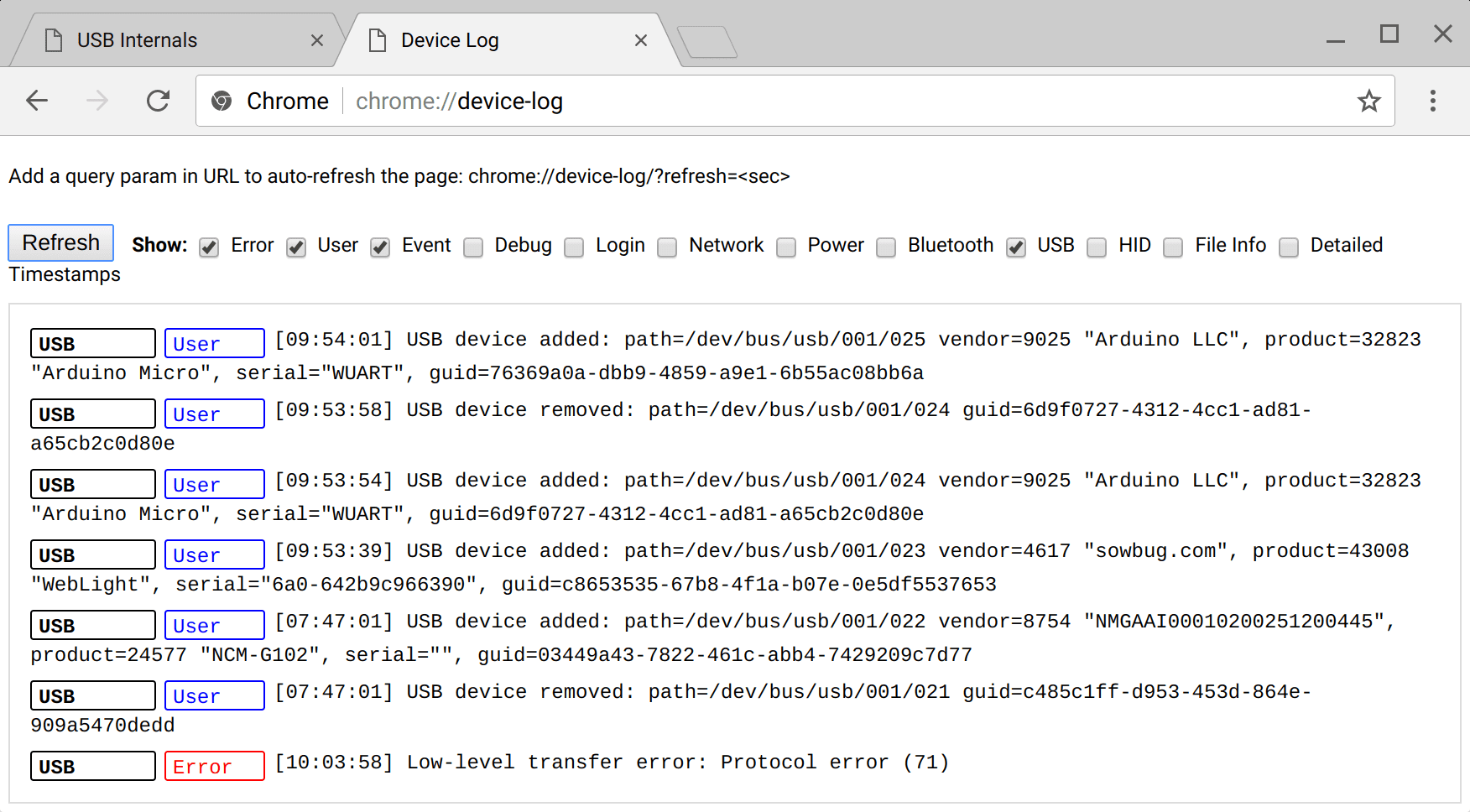Reload the Device Log page
The width and height of the screenshot is (1470, 812).
159,101
